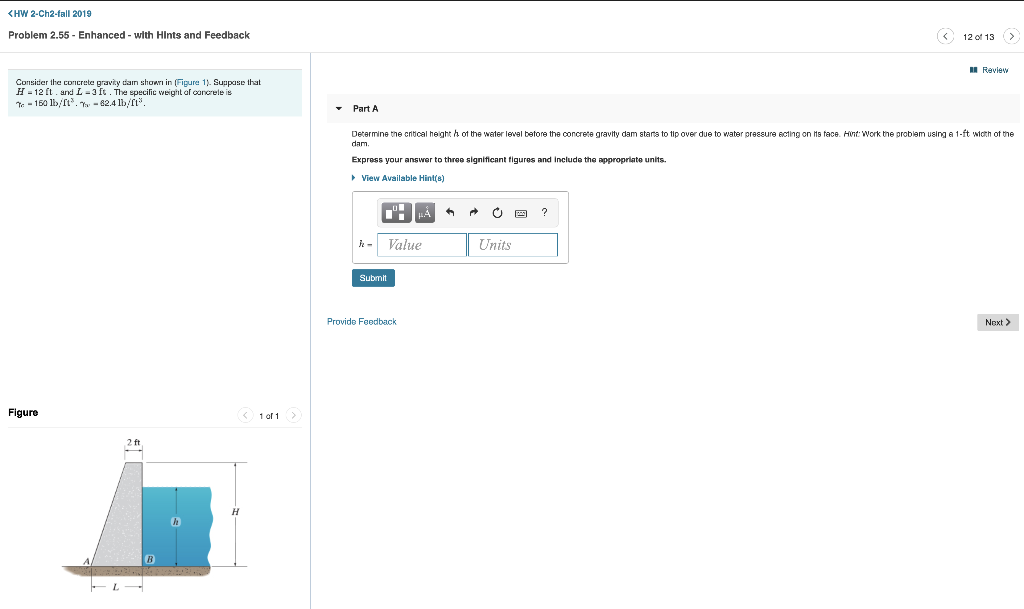This screenshot has height=609, width=1024.
Task: Select the dam figure image
Action: 155,514
